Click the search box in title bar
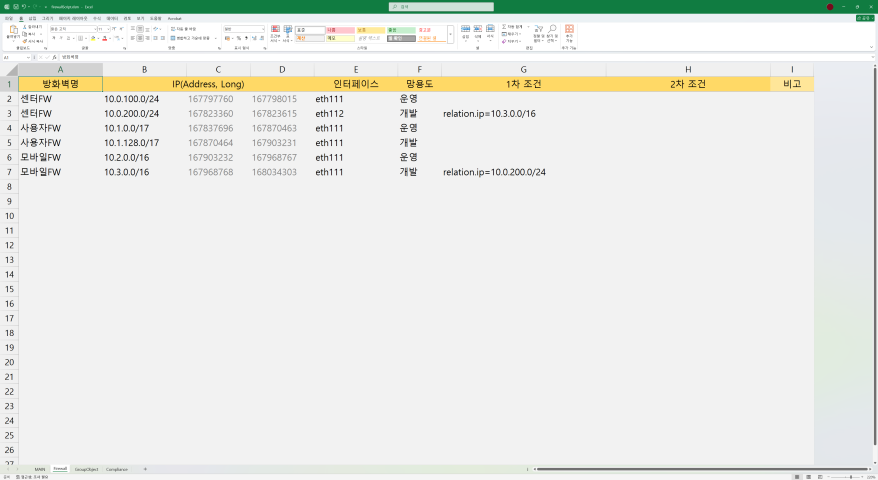This screenshot has width=878, height=480. tap(441, 7)
